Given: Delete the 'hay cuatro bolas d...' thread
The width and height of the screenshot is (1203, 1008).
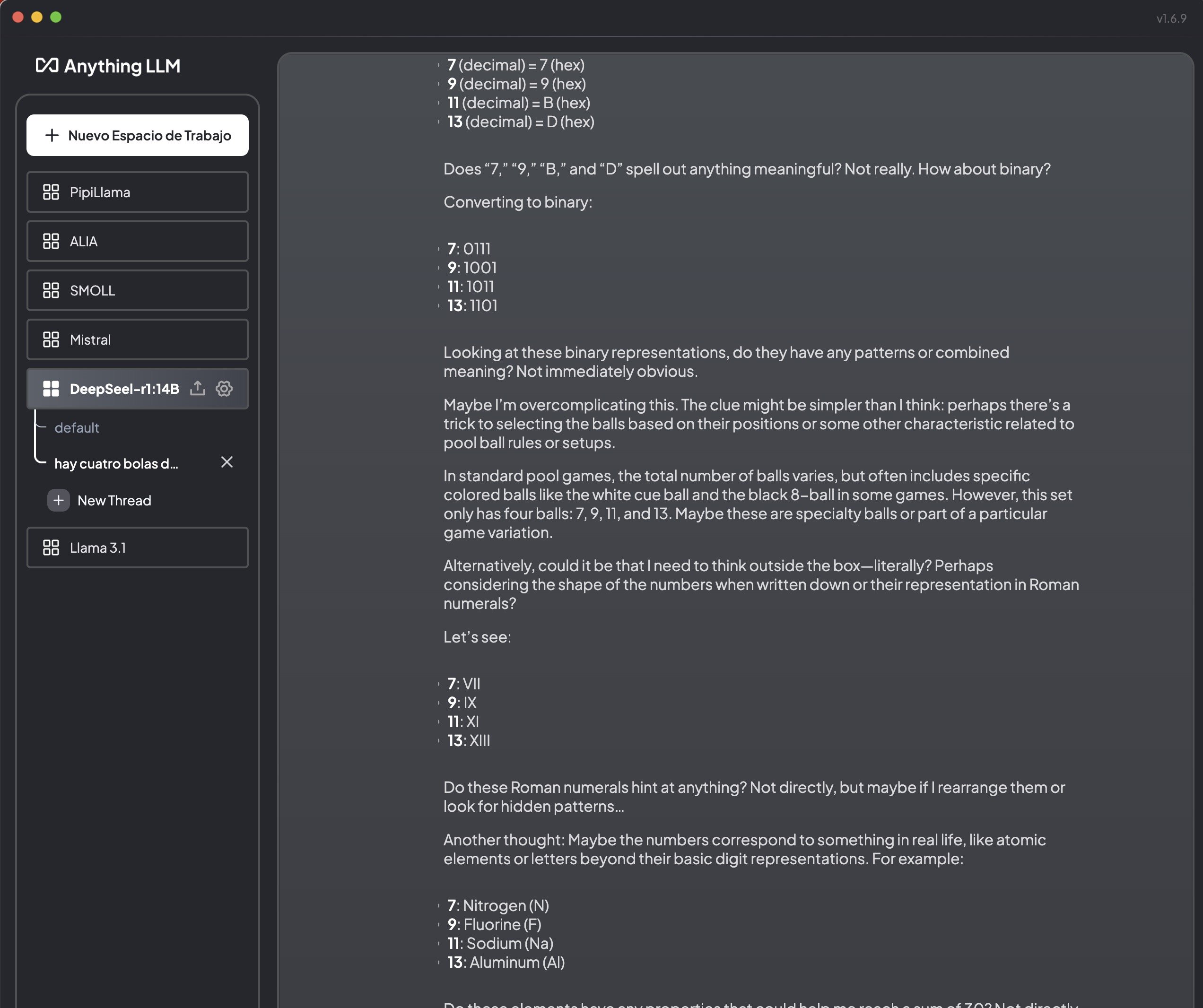Looking at the screenshot, I should (227, 462).
